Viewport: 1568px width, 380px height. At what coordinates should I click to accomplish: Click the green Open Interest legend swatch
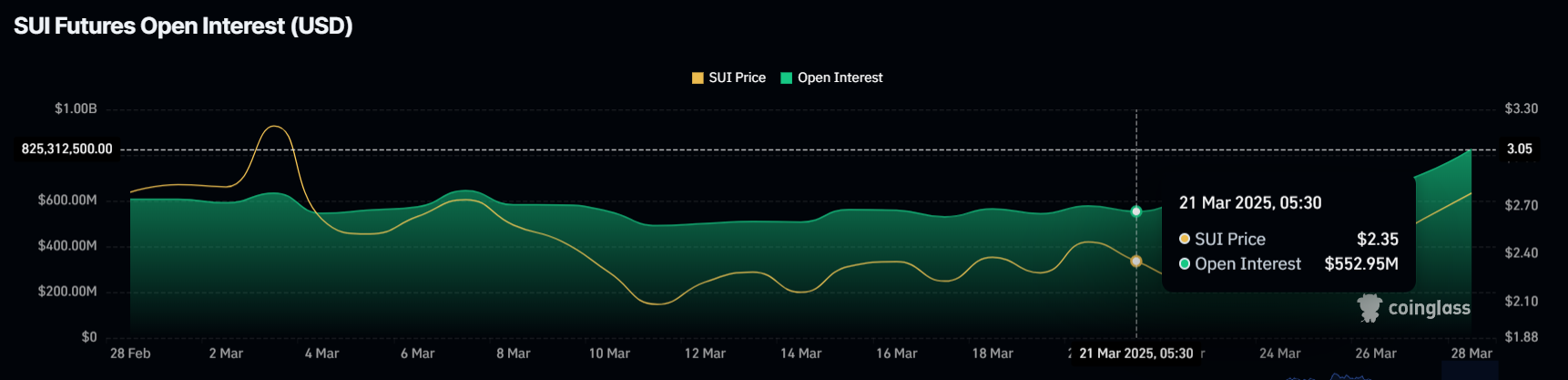(787, 77)
